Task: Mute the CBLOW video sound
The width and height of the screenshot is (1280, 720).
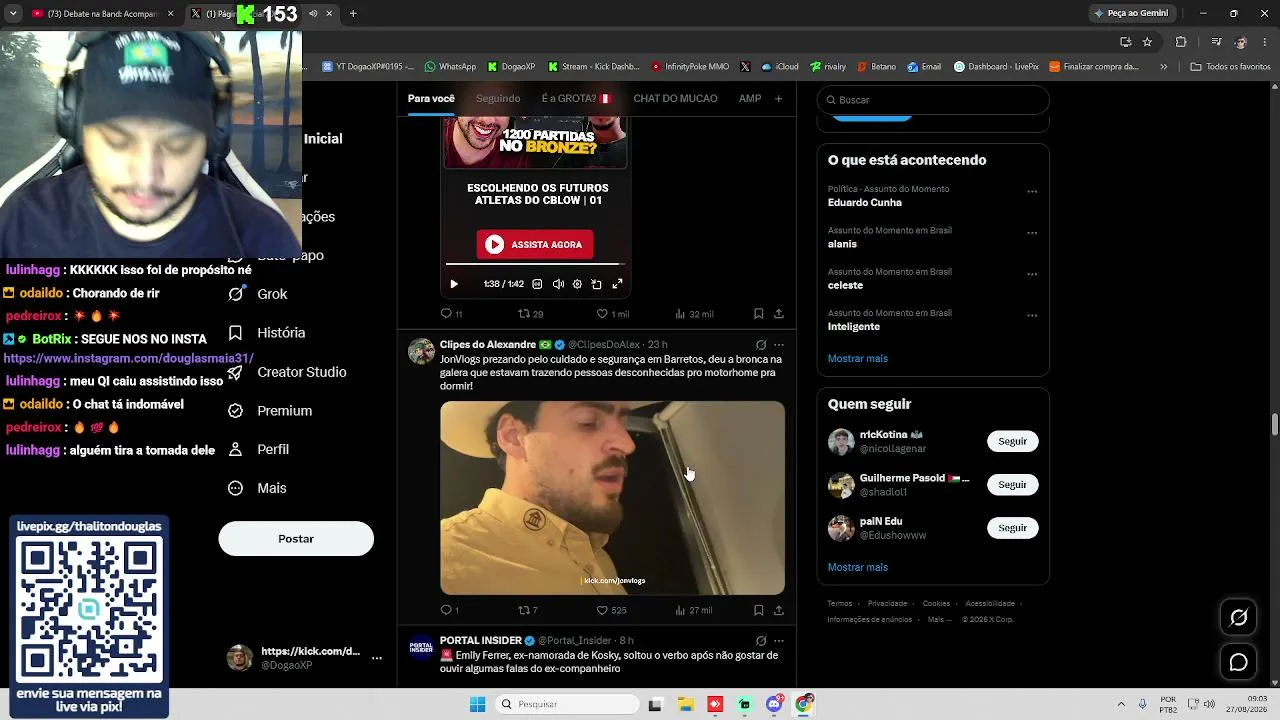Action: pyautogui.click(x=558, y=284)
